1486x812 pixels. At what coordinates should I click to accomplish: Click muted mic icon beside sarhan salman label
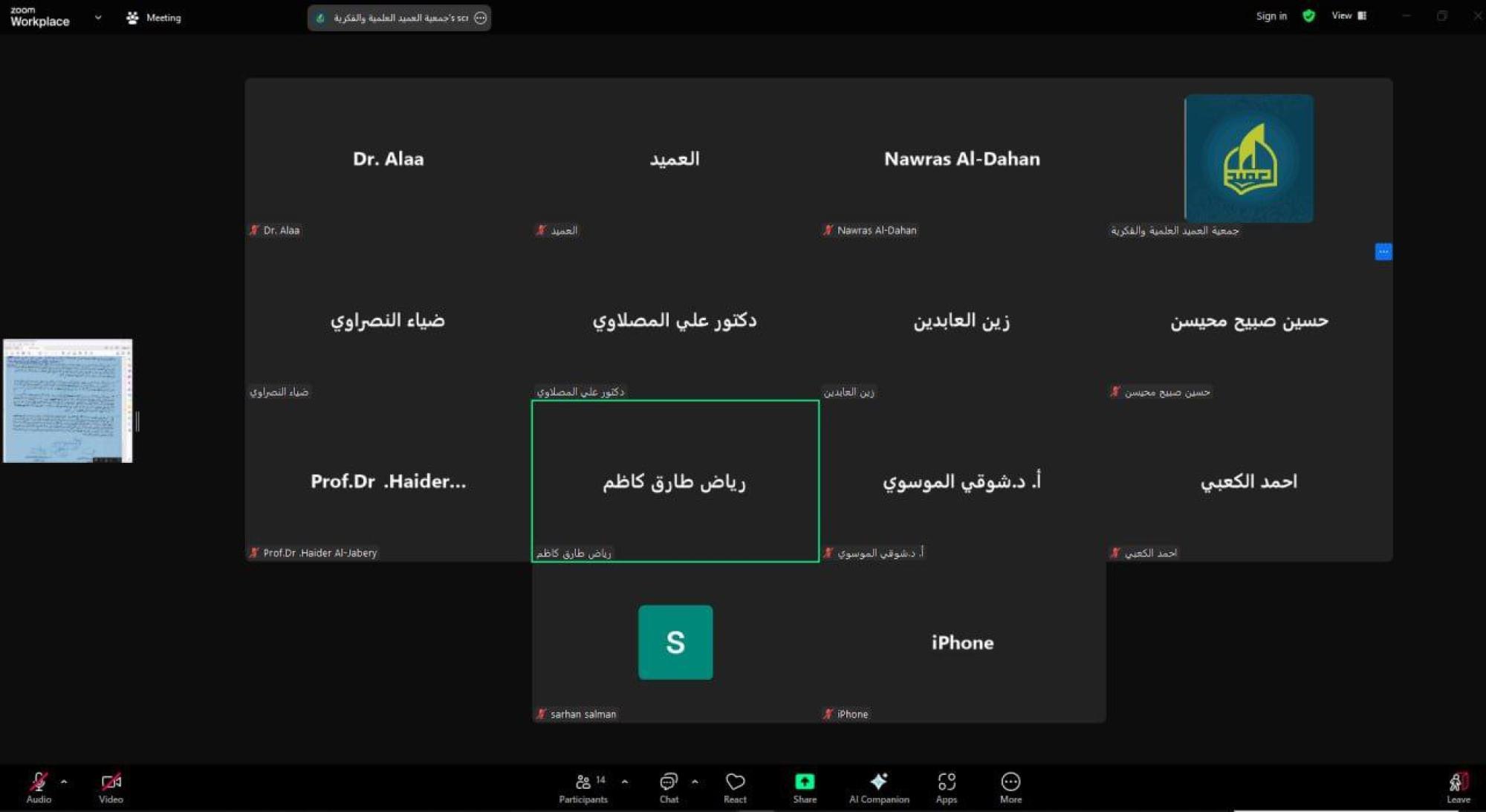[542, 714]
